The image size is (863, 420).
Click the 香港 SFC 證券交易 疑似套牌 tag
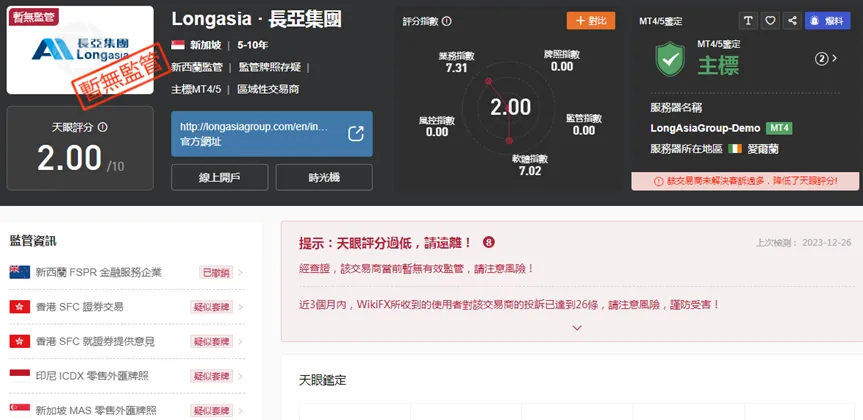[x=212, y=307]
